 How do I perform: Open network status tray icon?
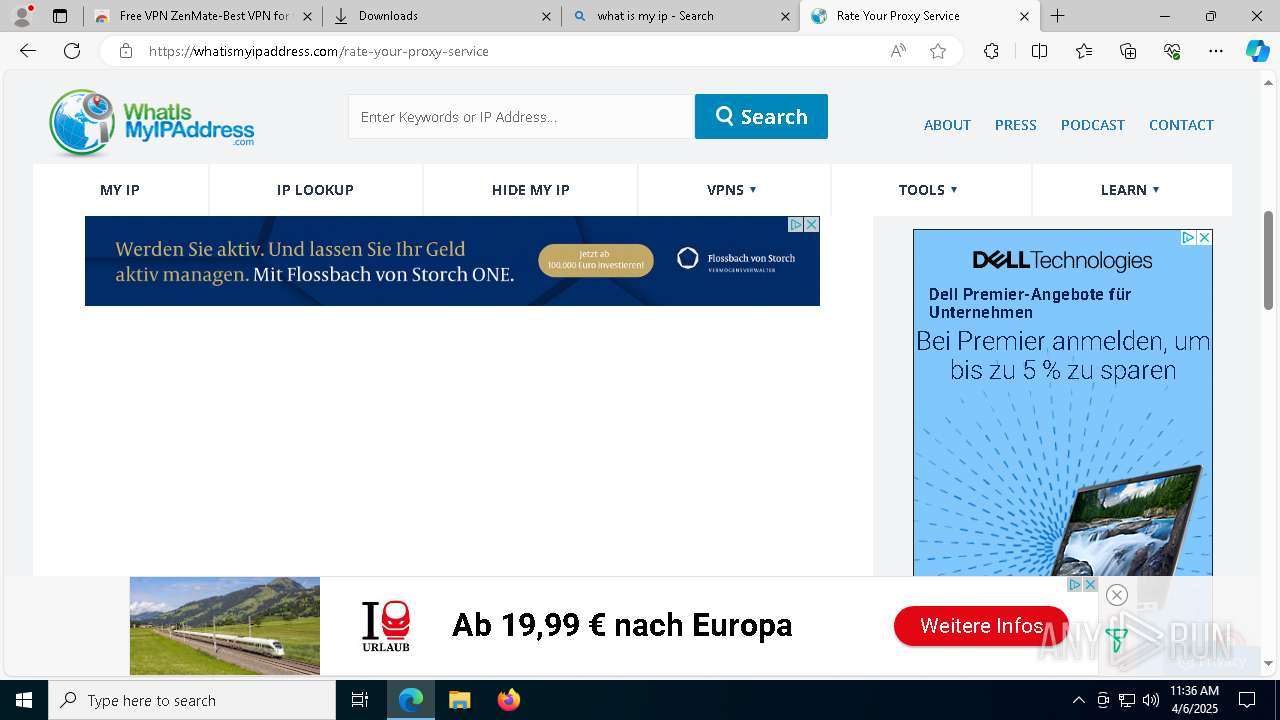tap(1127, 700)
